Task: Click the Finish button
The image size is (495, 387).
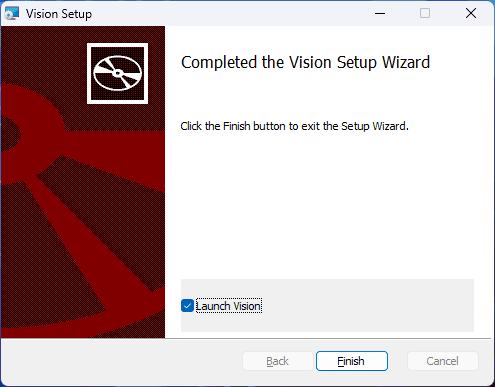Action: tap(352, 361)
